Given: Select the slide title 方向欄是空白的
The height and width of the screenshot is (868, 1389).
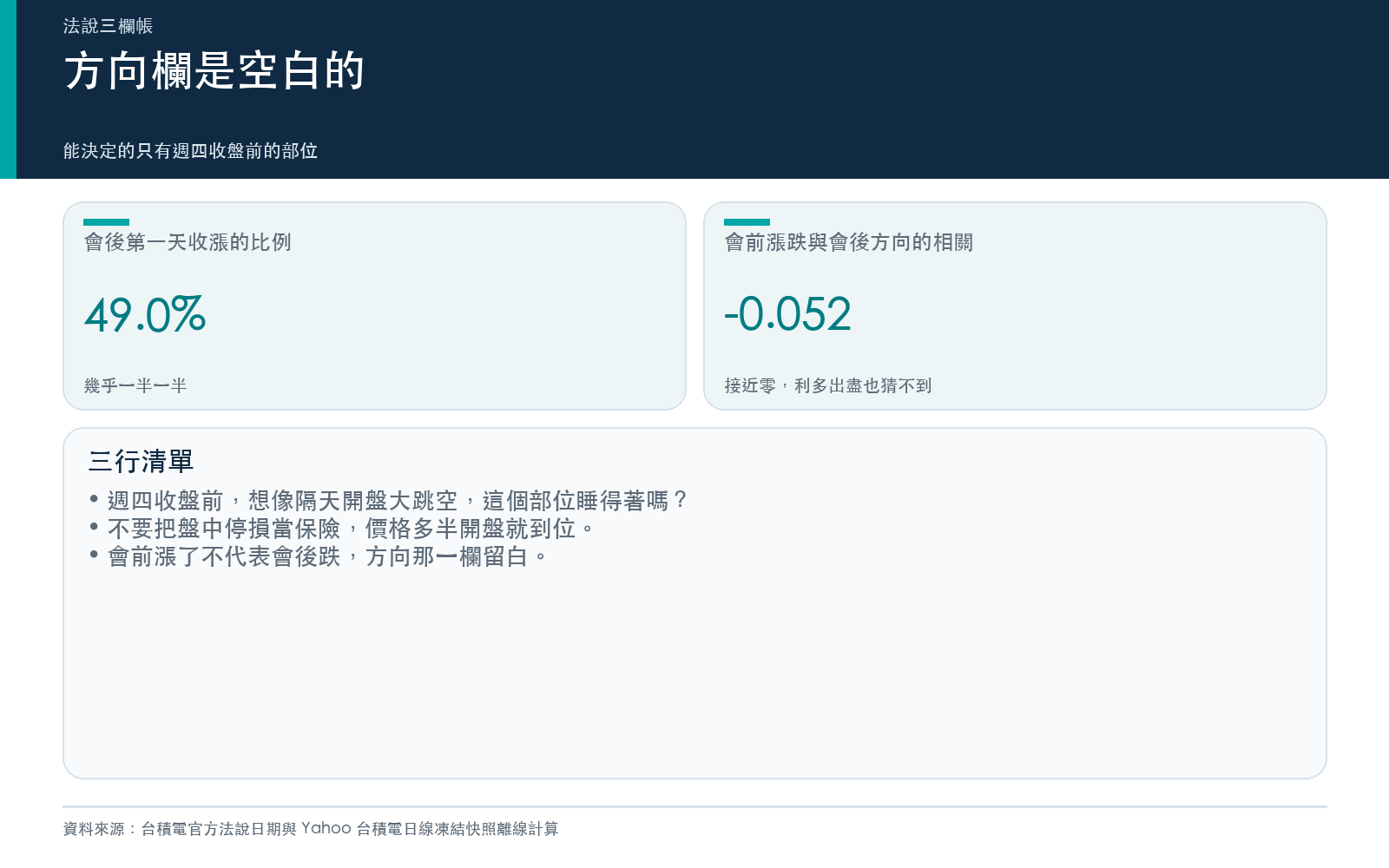Looking at the screenshot, I should pyautogui.click(x=214, y=70).
